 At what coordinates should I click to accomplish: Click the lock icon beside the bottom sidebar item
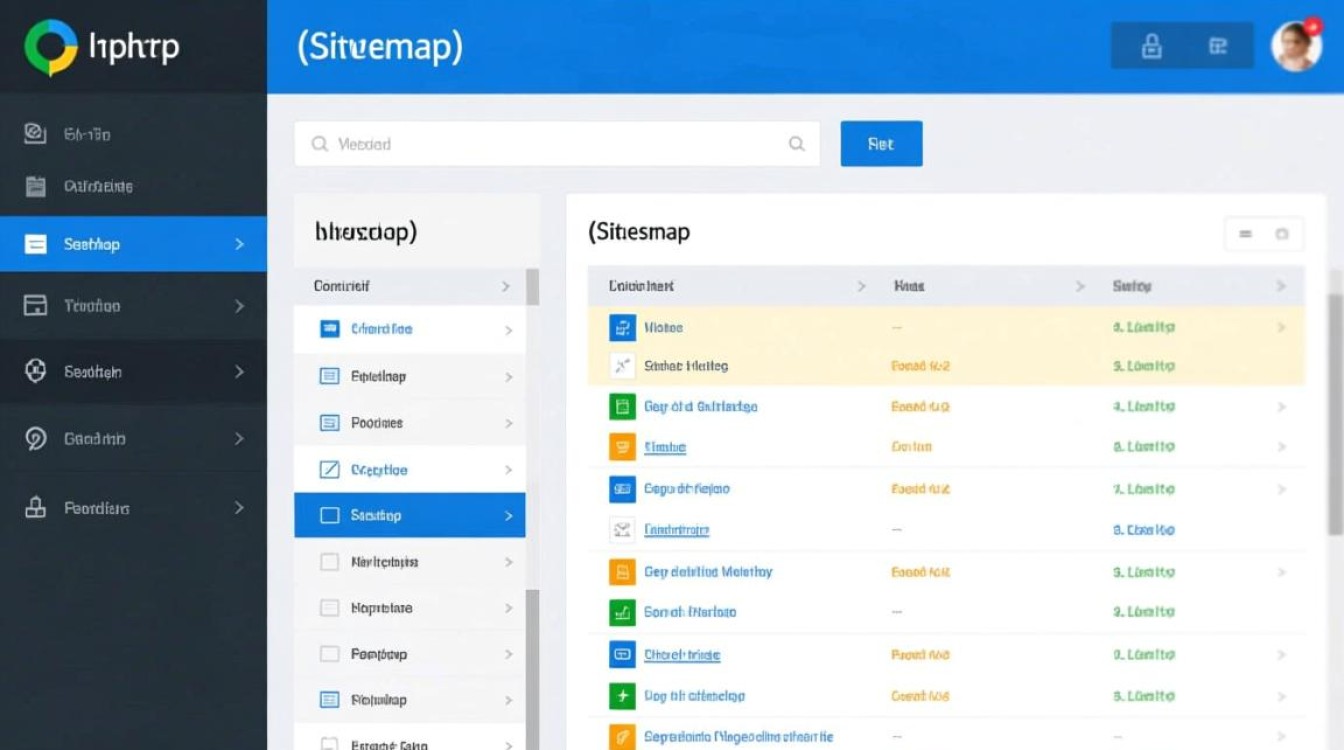35,508
